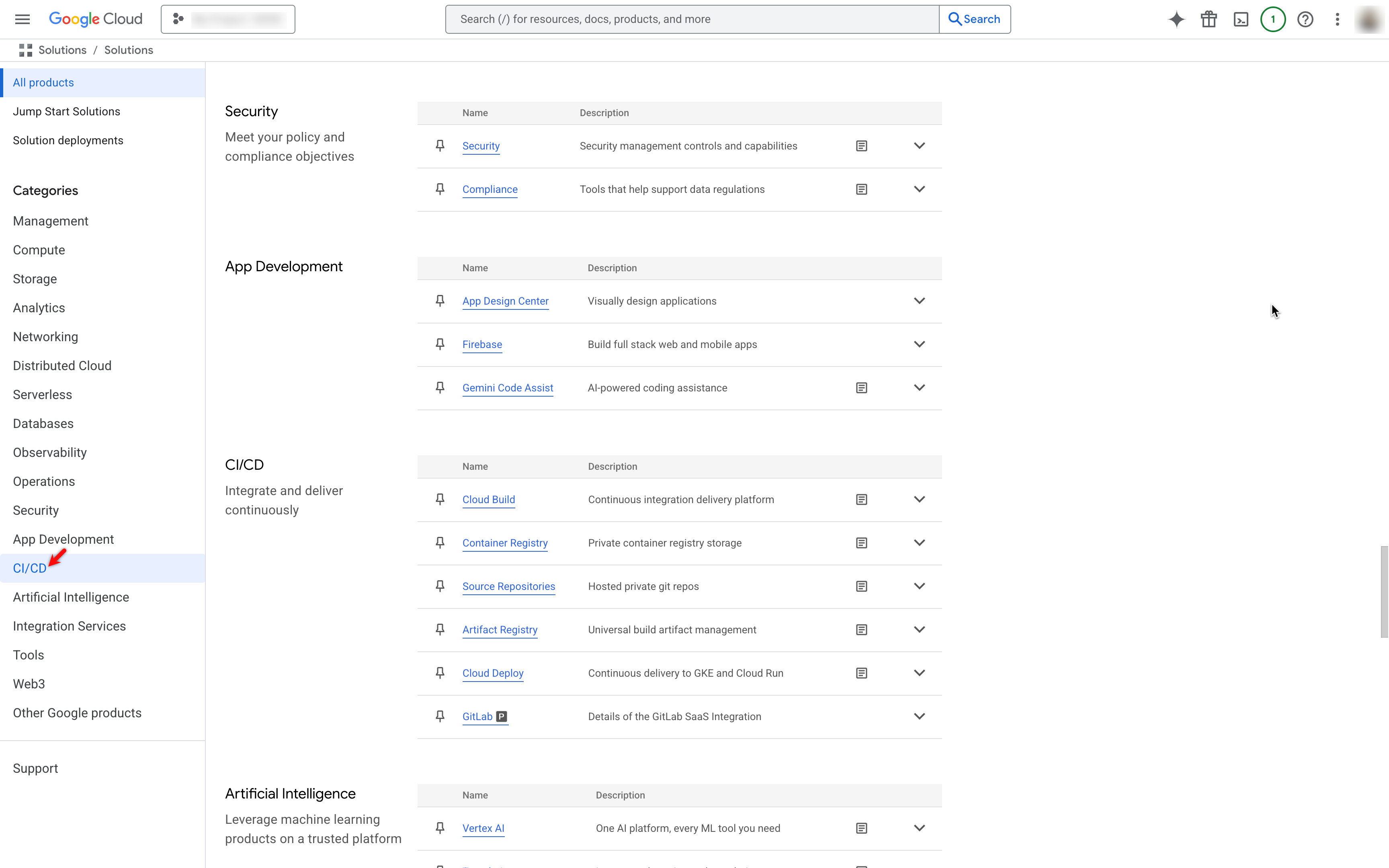This screenshot has width=1389, height=868.
Task: Pin the Firebase product
Action: tap(440, 344)
